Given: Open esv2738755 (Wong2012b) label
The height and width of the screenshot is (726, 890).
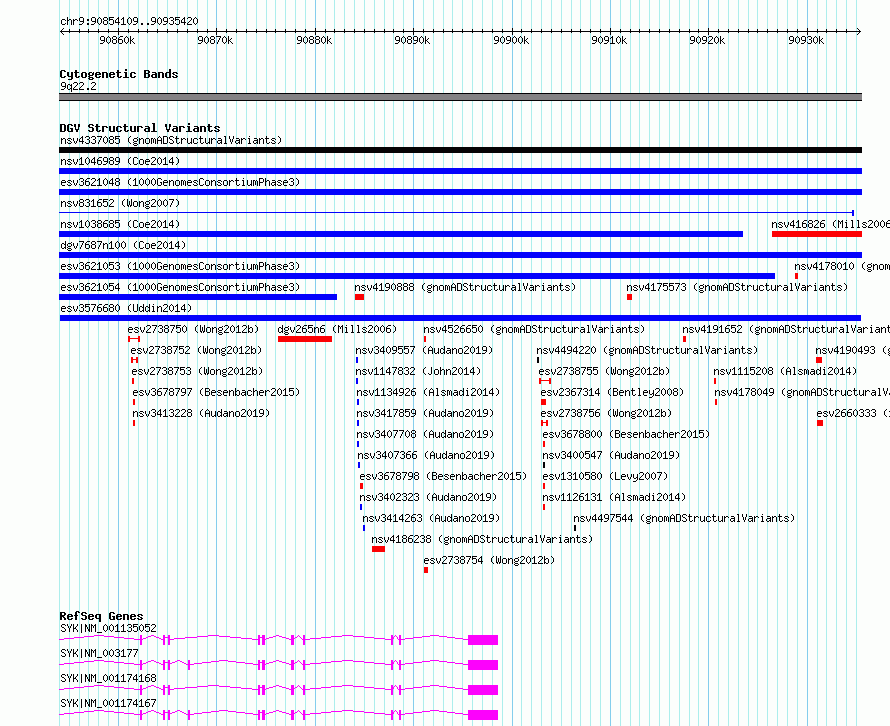Looking at the screenshot, I should click(604, 371).
